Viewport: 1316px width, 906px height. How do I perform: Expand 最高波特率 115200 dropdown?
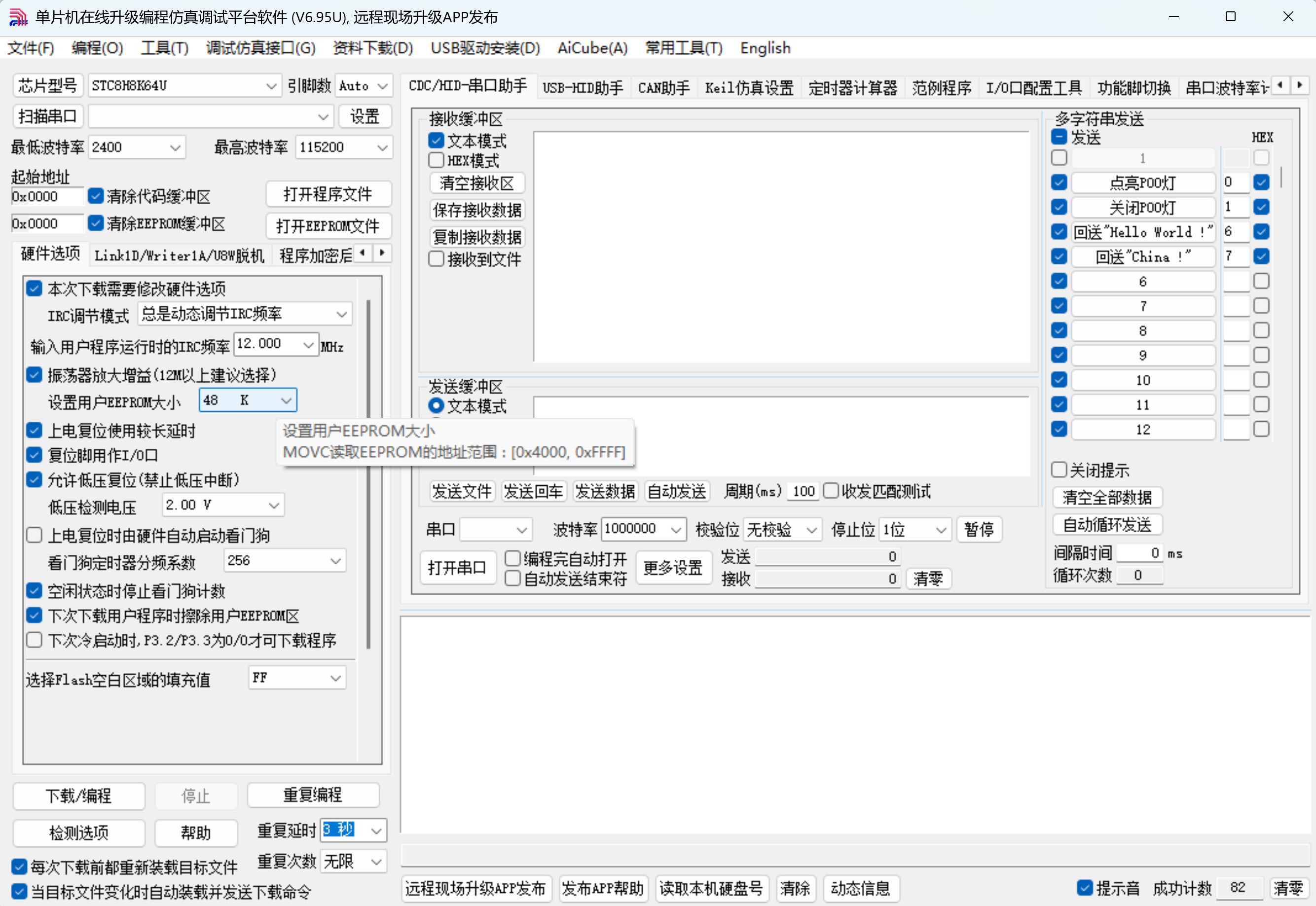[382, 147]
